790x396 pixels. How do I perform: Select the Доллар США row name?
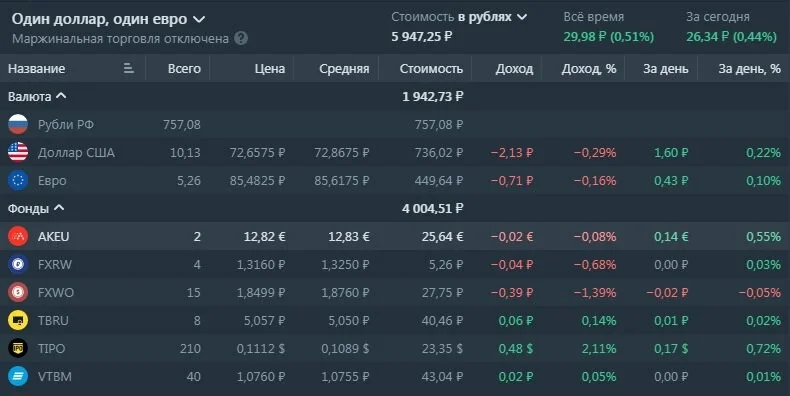coord(76,152)
